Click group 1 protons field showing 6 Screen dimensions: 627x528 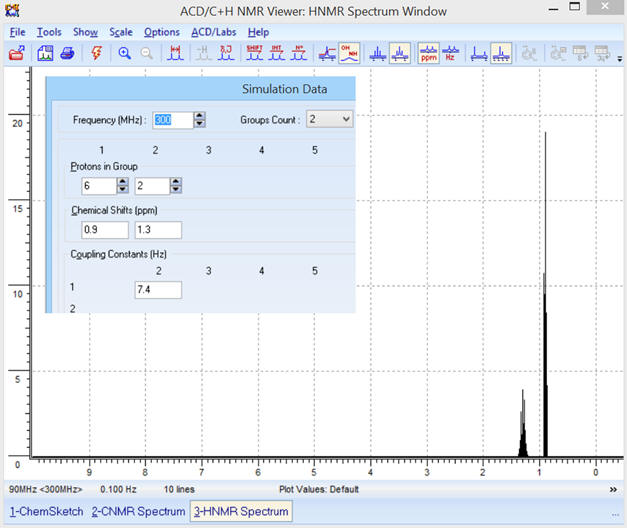[x=99, y=186]
